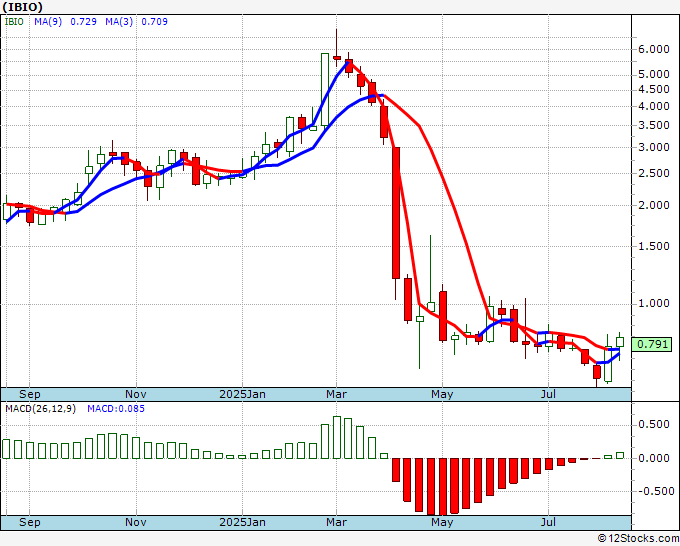Click Jul on the price chart date axis
The height and width of the screenshot is (546, 680).
coord(549,394)
